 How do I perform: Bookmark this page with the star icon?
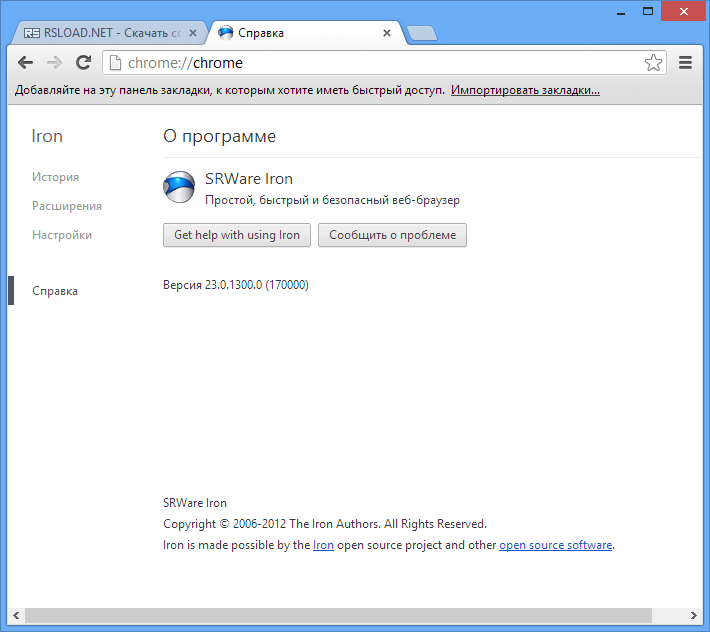click(x=653, y=62)
